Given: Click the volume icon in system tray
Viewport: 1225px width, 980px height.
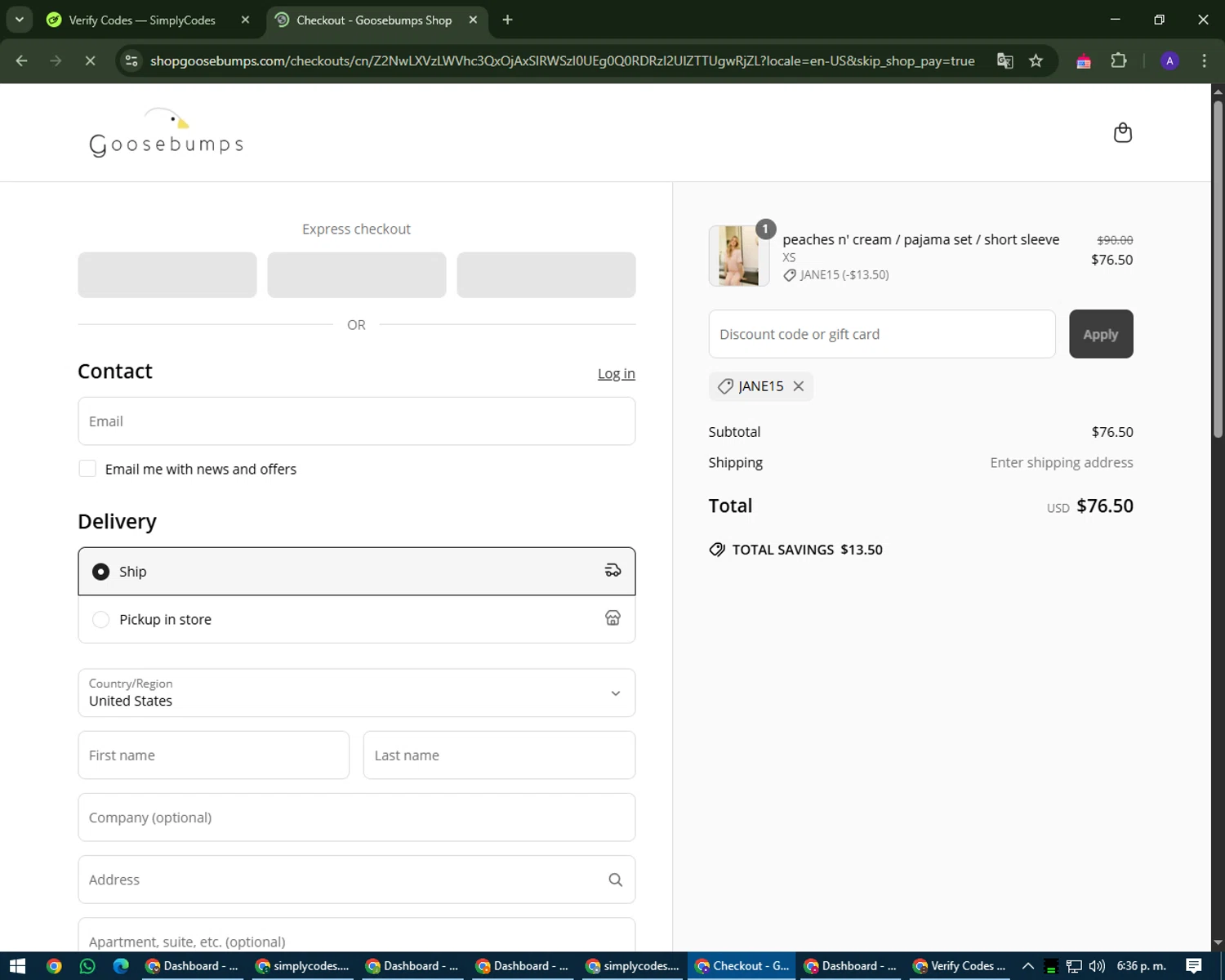Looking at the screenshot, I should [x=1097, y=966].
